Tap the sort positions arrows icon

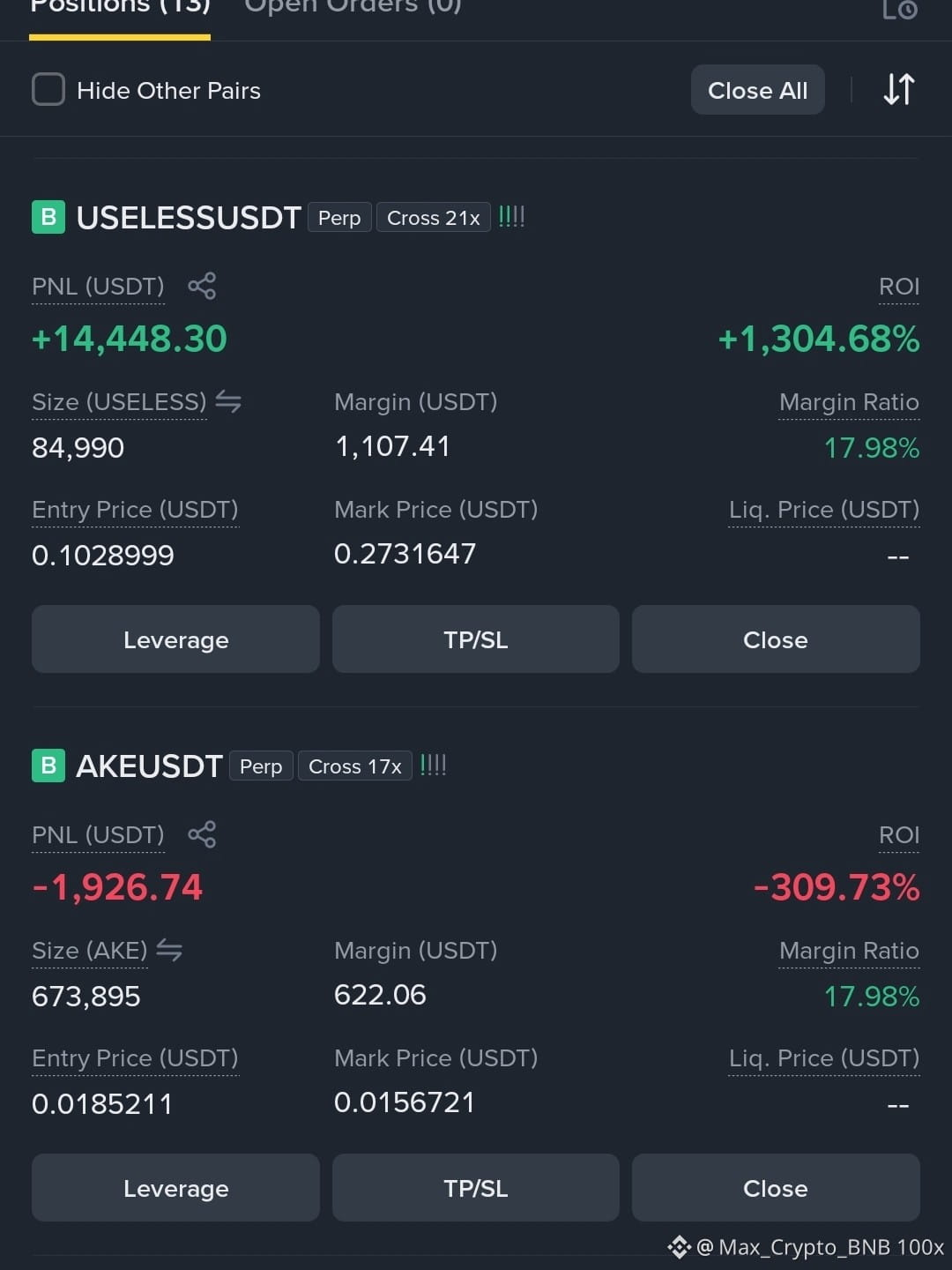pos(899,89)
